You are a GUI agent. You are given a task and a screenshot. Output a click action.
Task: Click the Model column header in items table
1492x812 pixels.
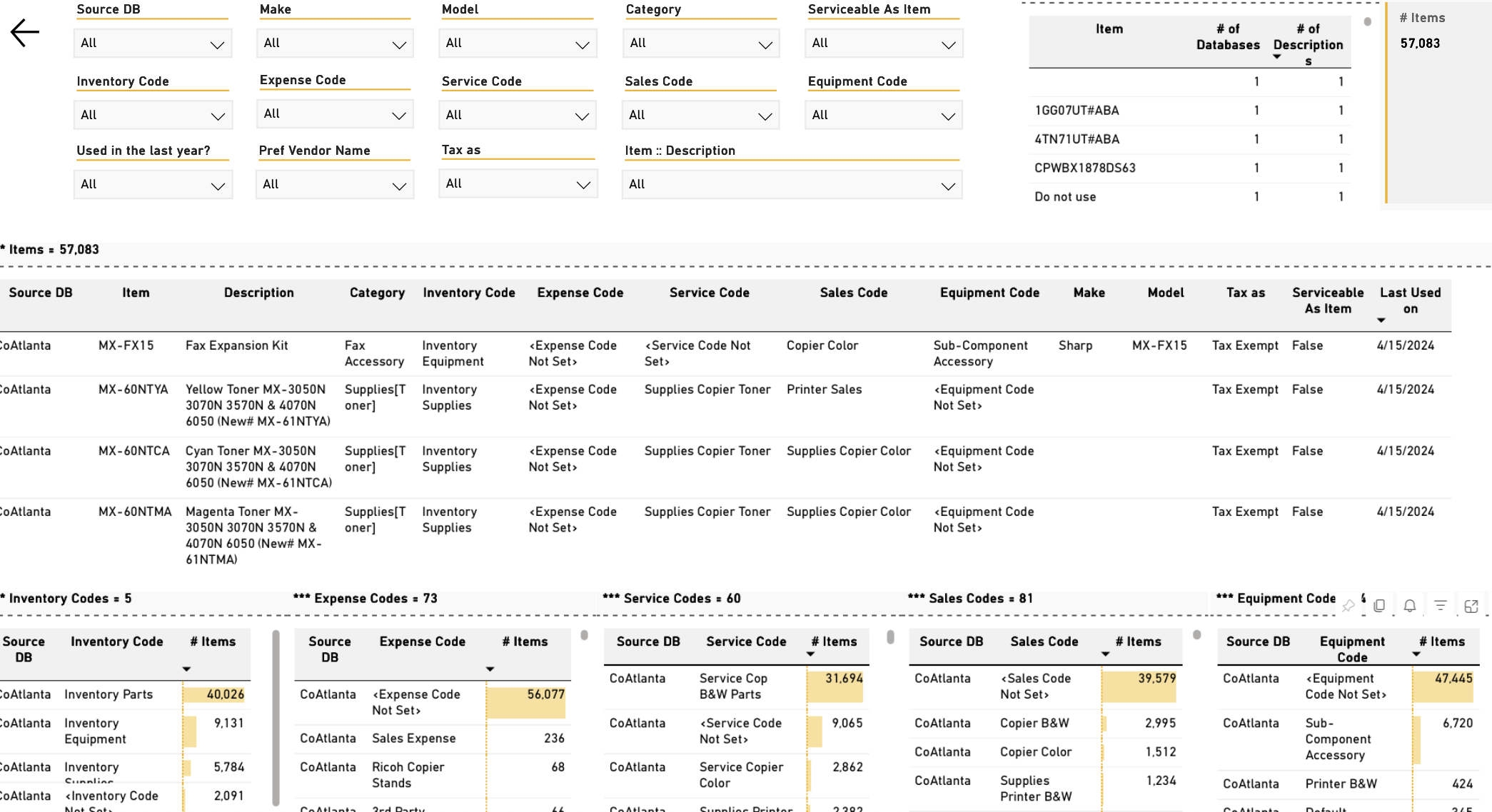1165,293
